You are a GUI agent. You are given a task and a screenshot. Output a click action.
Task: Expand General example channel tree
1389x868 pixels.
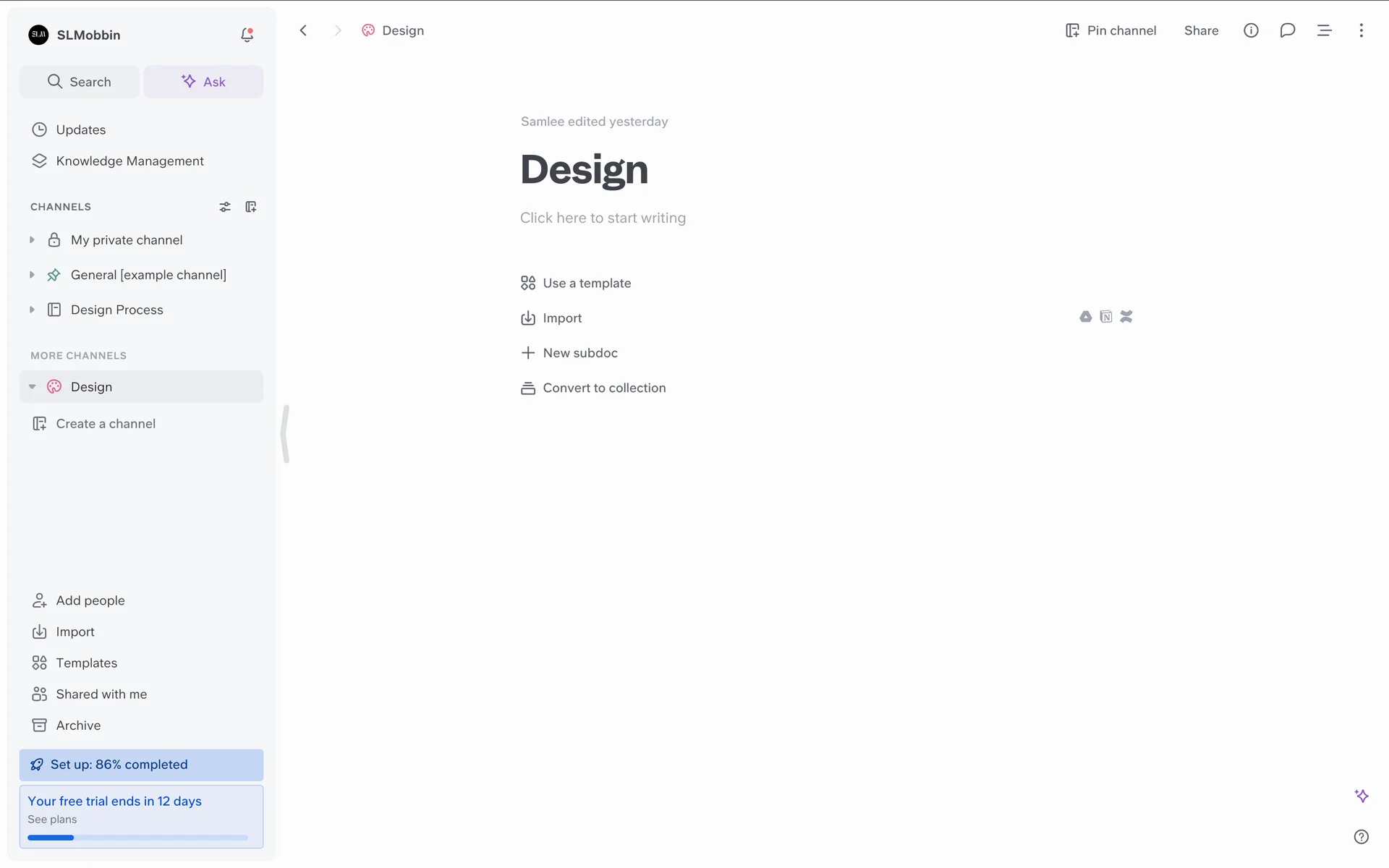(32, 275)
